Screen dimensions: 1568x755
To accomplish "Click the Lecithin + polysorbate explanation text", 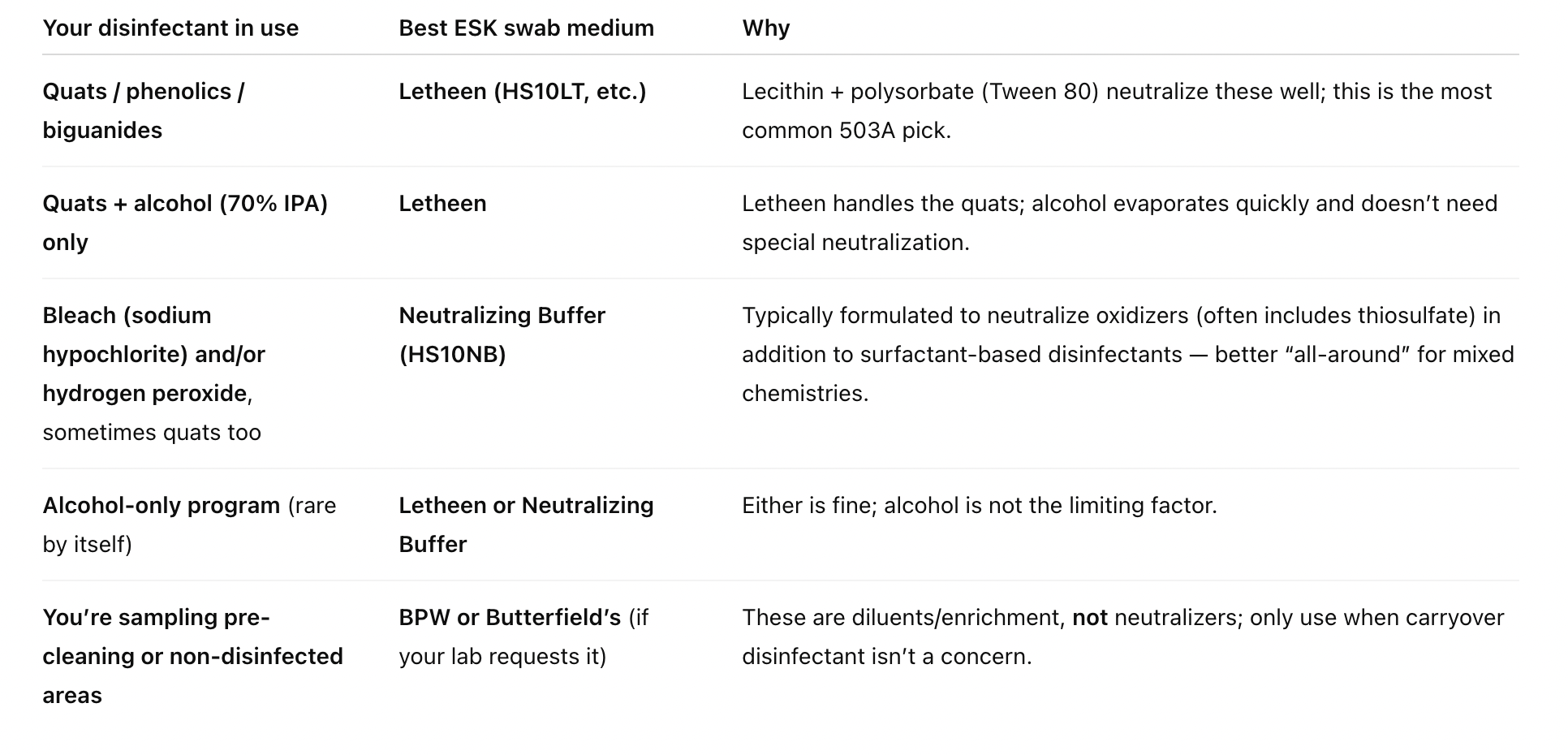I will pyautogui.click(x=1116, y=110).
